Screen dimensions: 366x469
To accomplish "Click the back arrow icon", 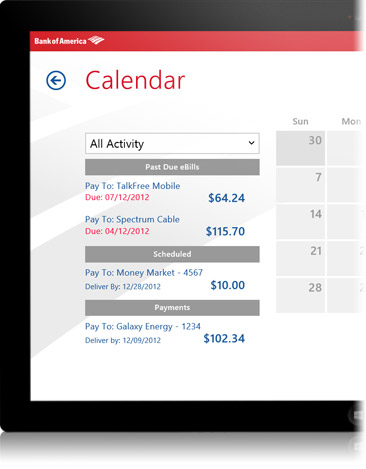I will tap(56, 80).
